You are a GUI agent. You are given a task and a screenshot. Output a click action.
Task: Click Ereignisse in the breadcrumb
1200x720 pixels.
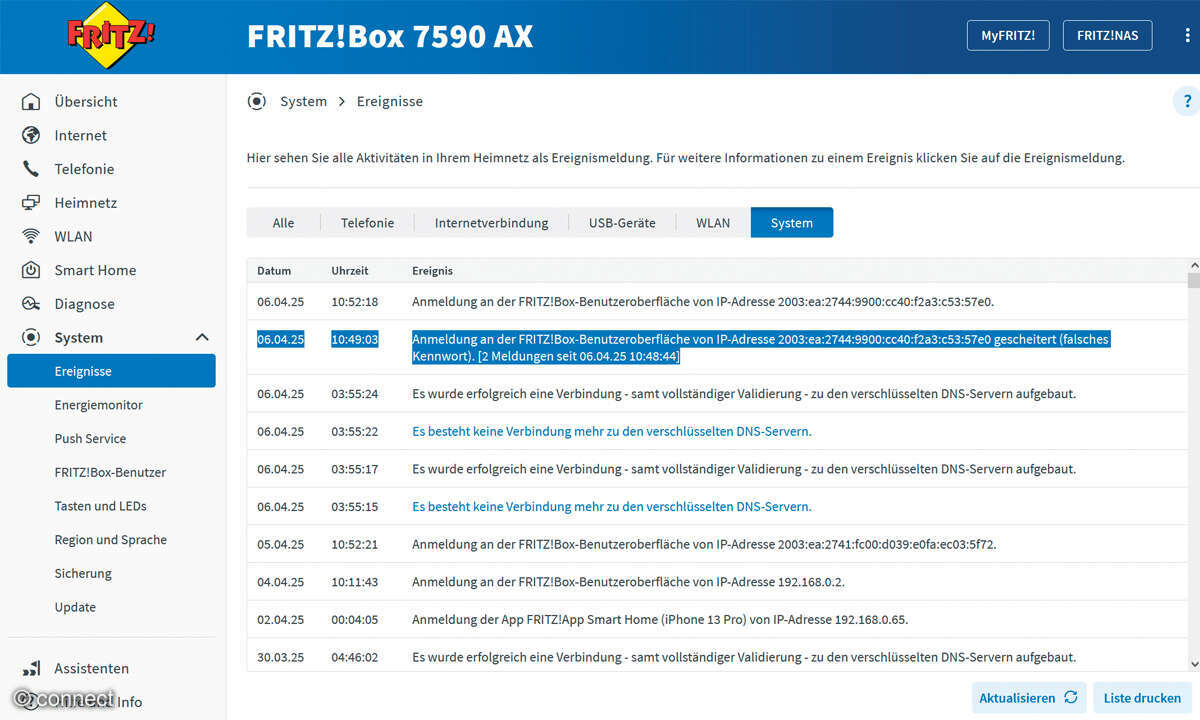390,101
